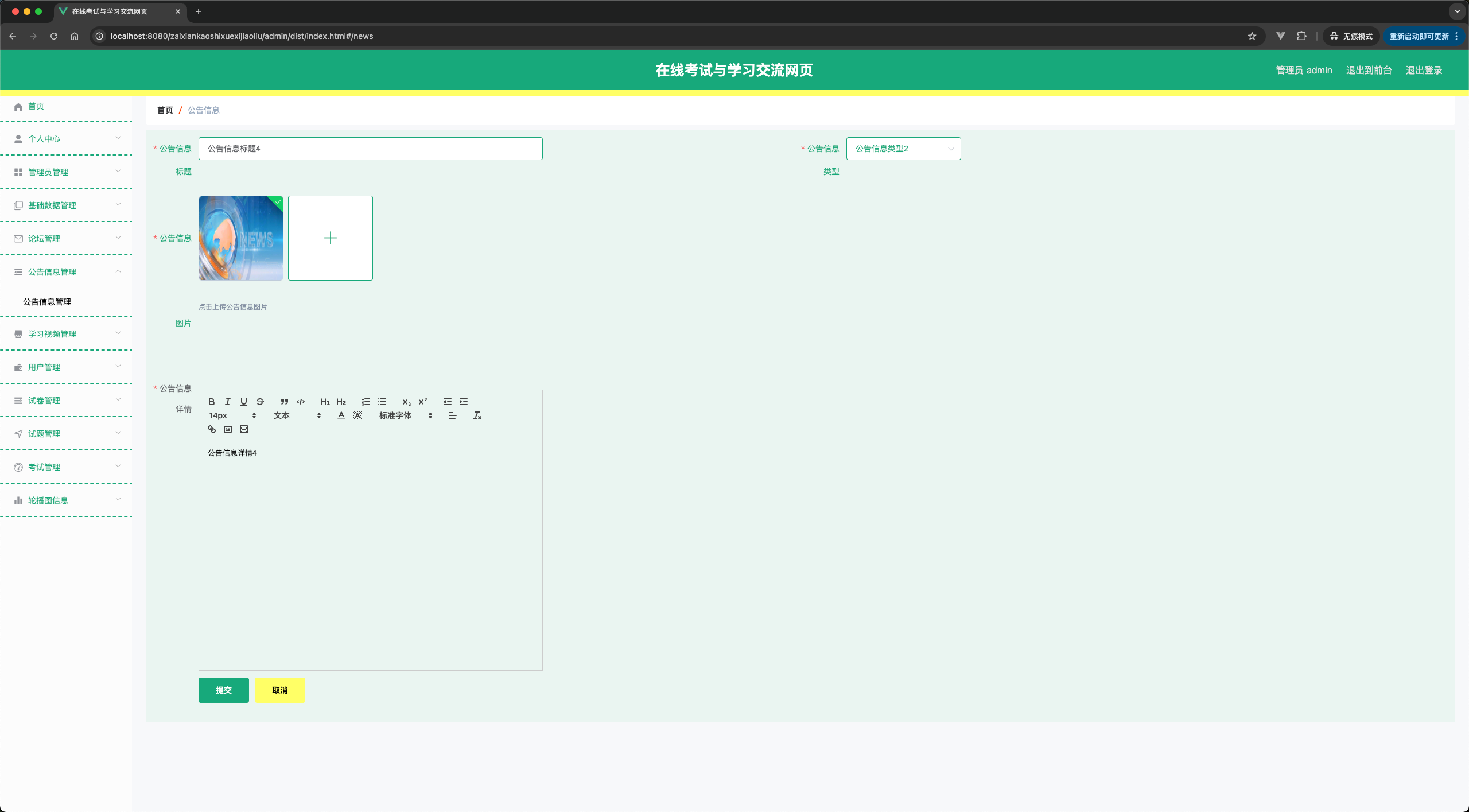Screen dimensions: 1469x812
Task: Open the Vue devtools extension icon
Action: click(x=1281, y=36)
